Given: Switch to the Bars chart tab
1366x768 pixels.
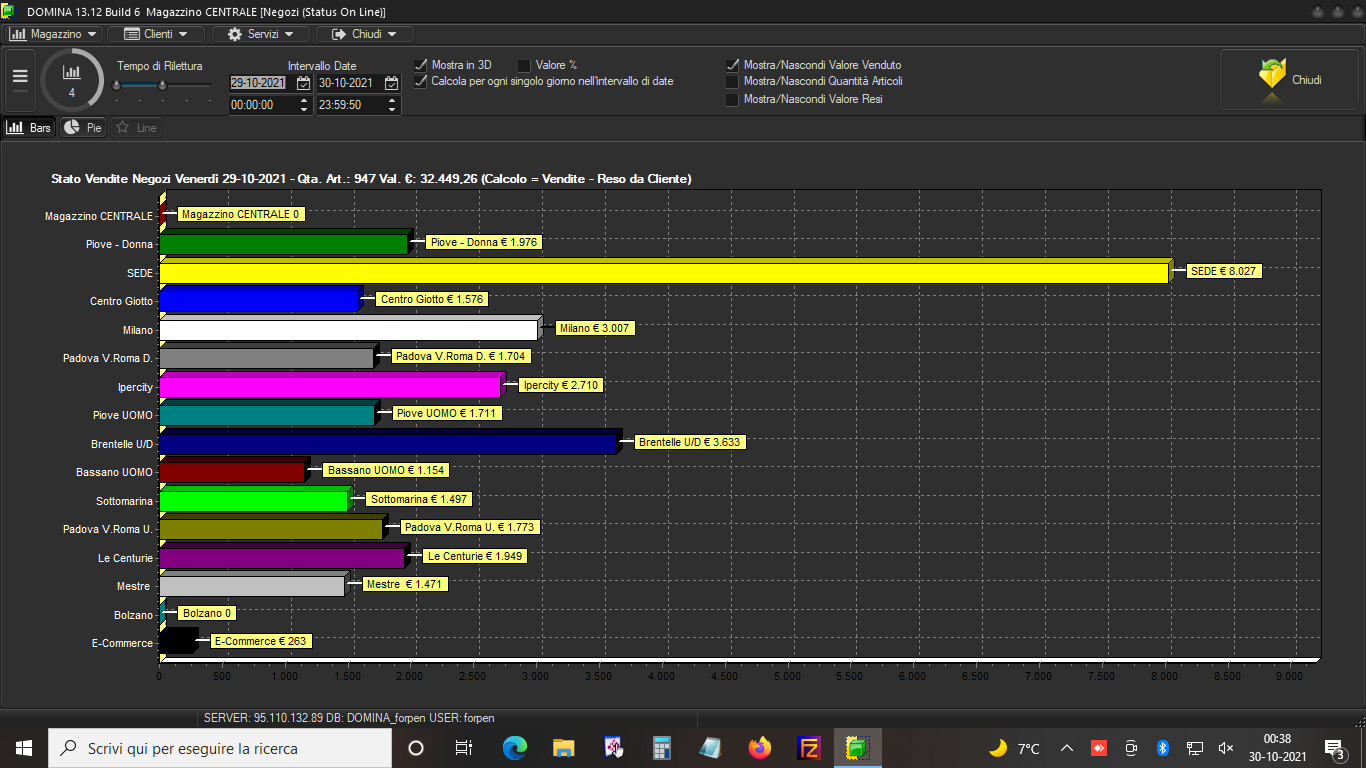Looking at the screenshot, I should pyautogui.click(x=29, y=128).
